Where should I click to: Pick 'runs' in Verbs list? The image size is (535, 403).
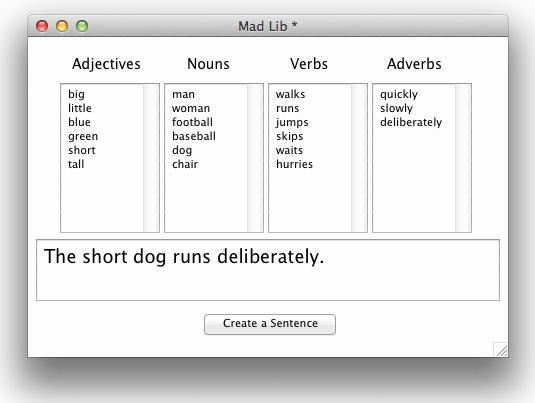pyautogui.click(x=288, y=108)
